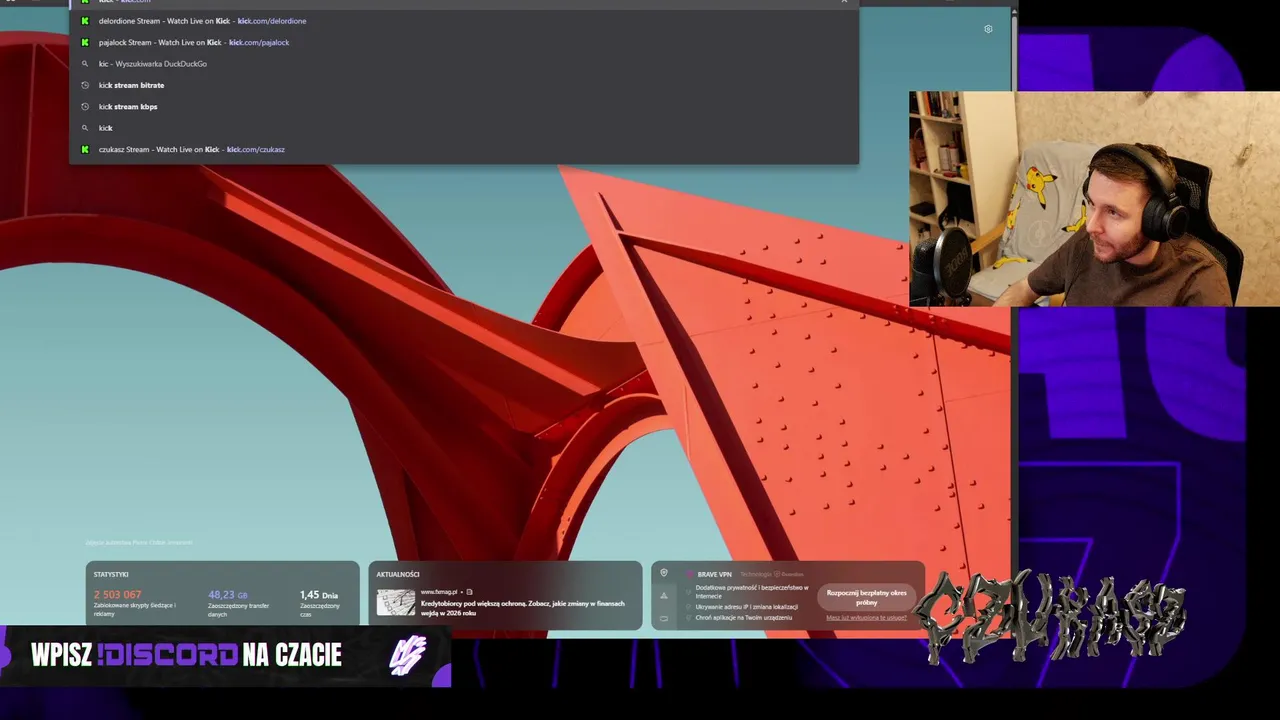Click the bottom icon in VPN widget sidebar
This screenshot has width=1280, height=720.
click(x=664, y=618)
